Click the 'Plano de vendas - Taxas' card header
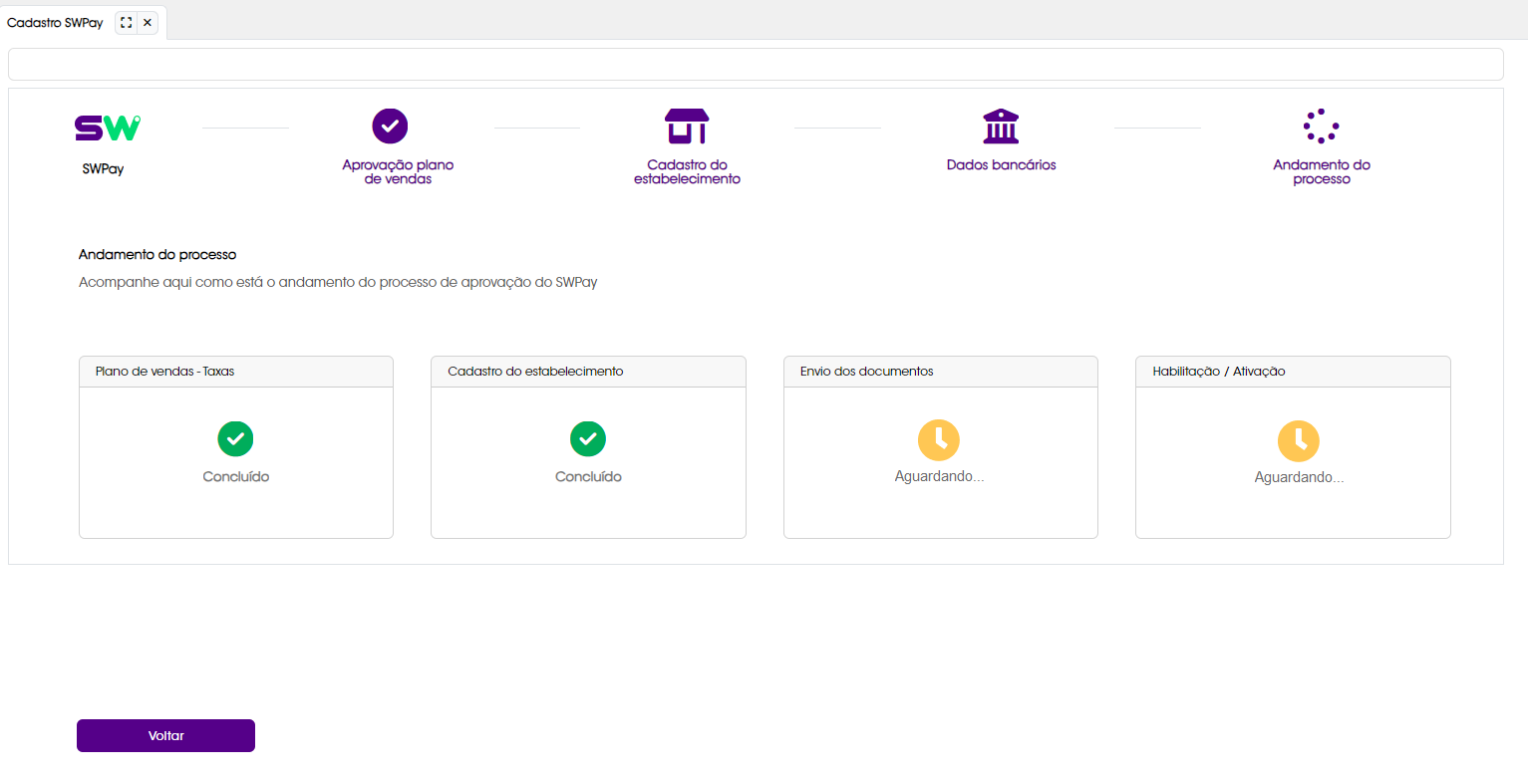Screen dimensions: 1528x784 (236, 372)
